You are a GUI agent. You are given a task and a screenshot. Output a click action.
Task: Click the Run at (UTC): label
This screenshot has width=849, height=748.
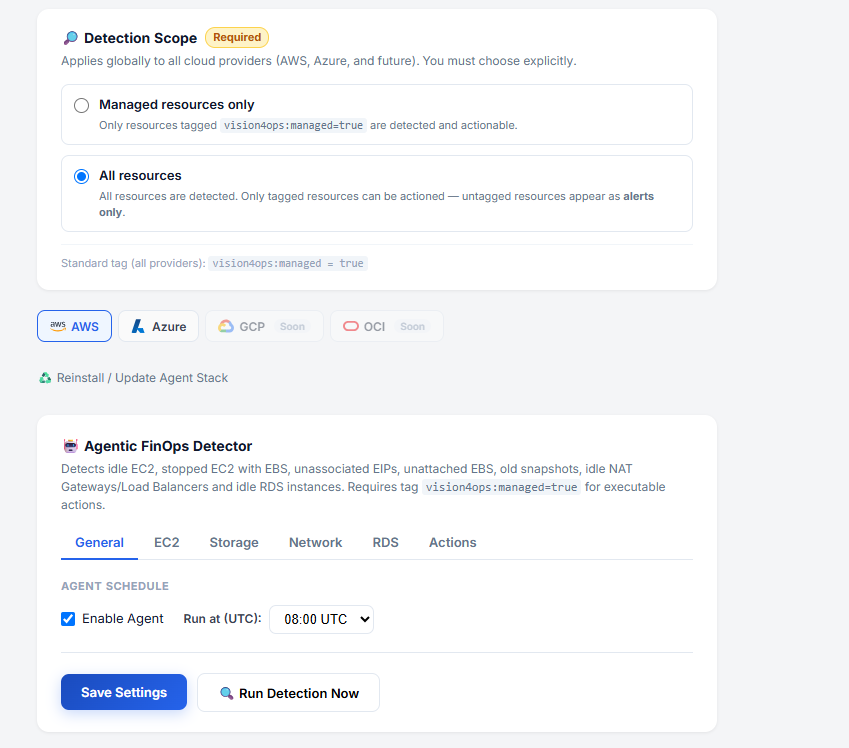[x=223, y=619]
